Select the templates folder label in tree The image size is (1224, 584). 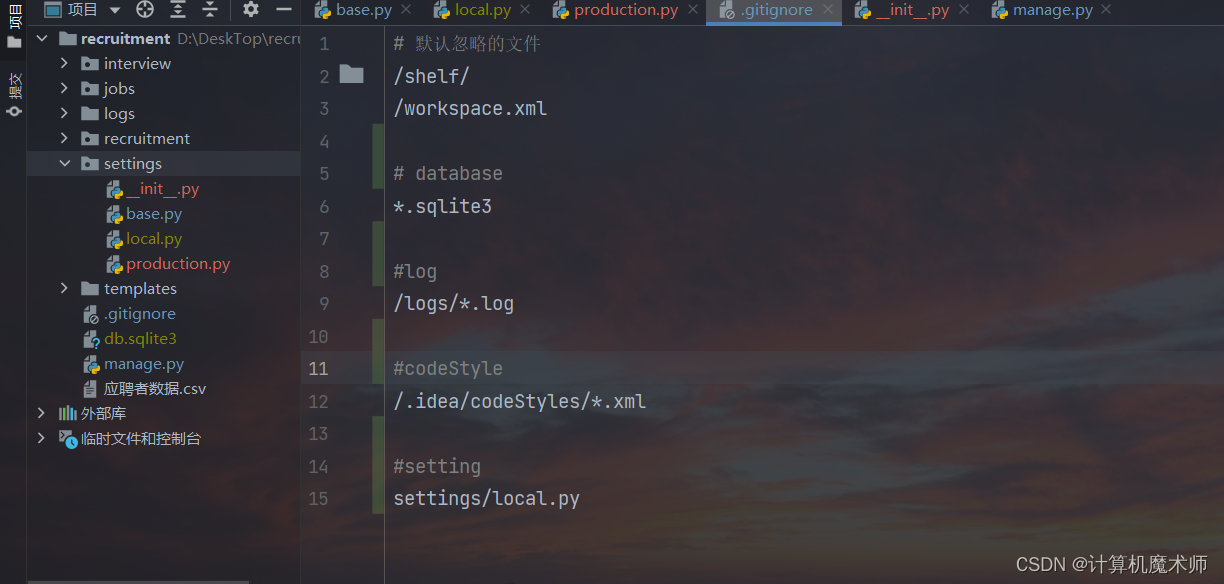coord(140,288)
